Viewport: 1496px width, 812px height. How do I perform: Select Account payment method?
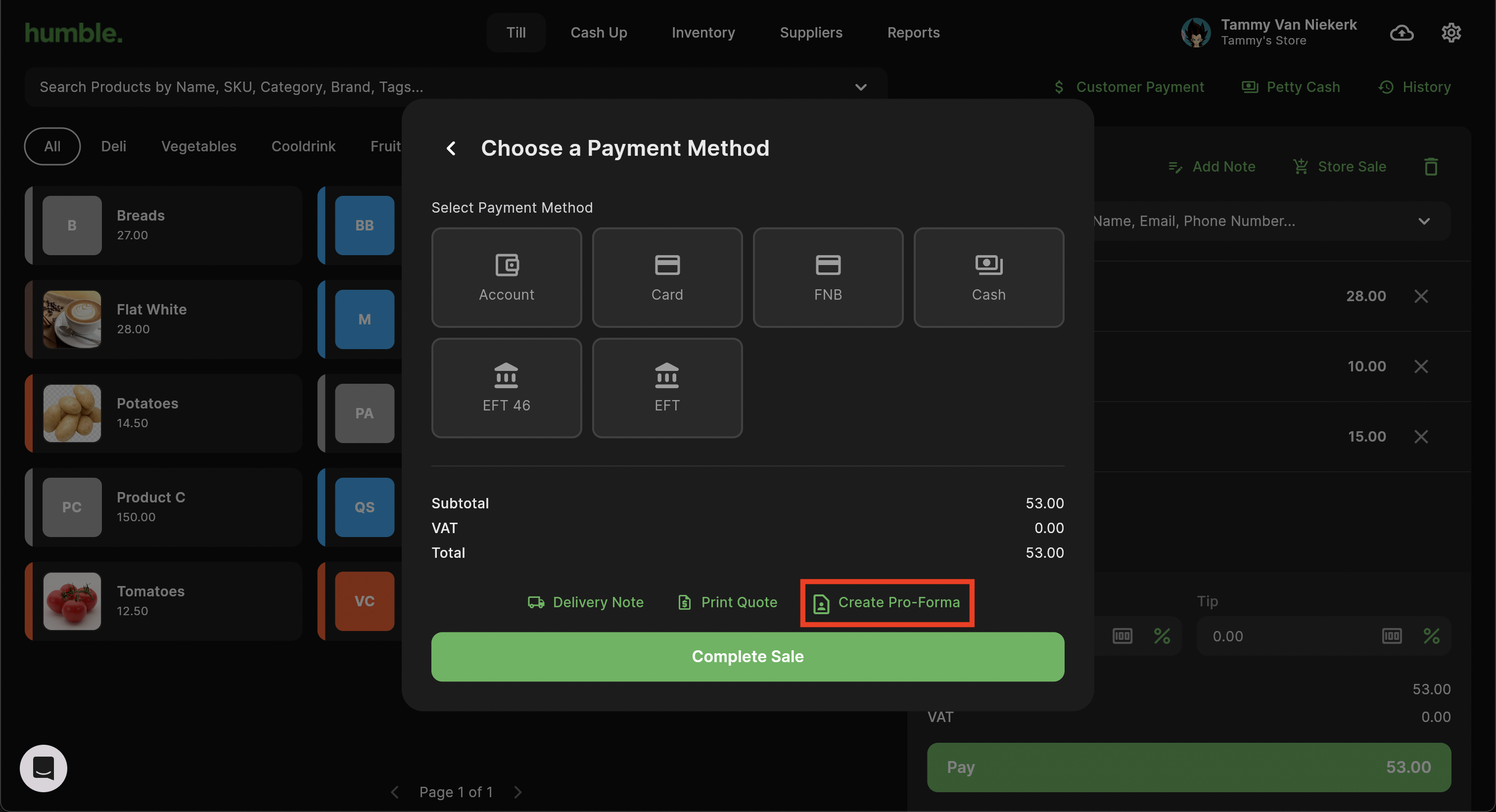tap(507, 277)
